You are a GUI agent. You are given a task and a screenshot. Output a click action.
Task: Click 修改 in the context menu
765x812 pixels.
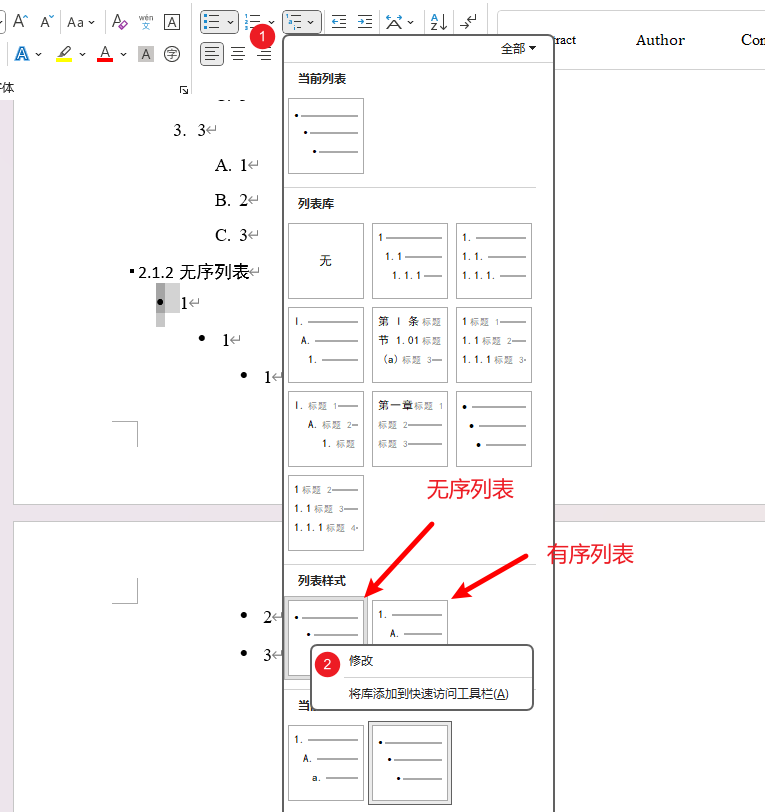click(x=361, y=661)
